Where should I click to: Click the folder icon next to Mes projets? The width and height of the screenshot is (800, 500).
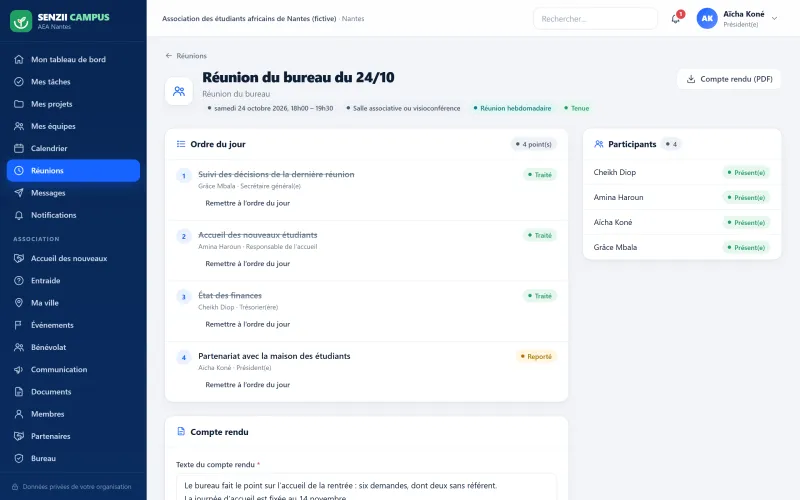(19, 104)
